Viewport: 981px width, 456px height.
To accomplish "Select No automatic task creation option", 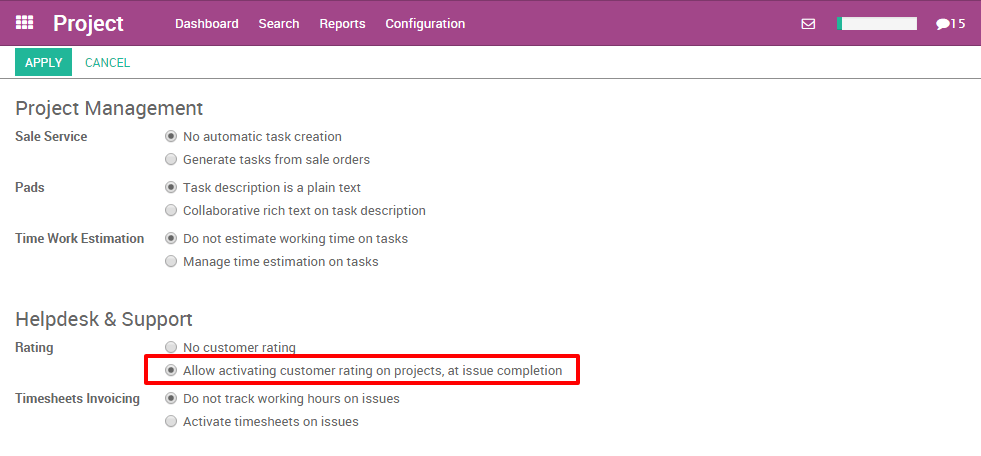I will tap(171, 137).
